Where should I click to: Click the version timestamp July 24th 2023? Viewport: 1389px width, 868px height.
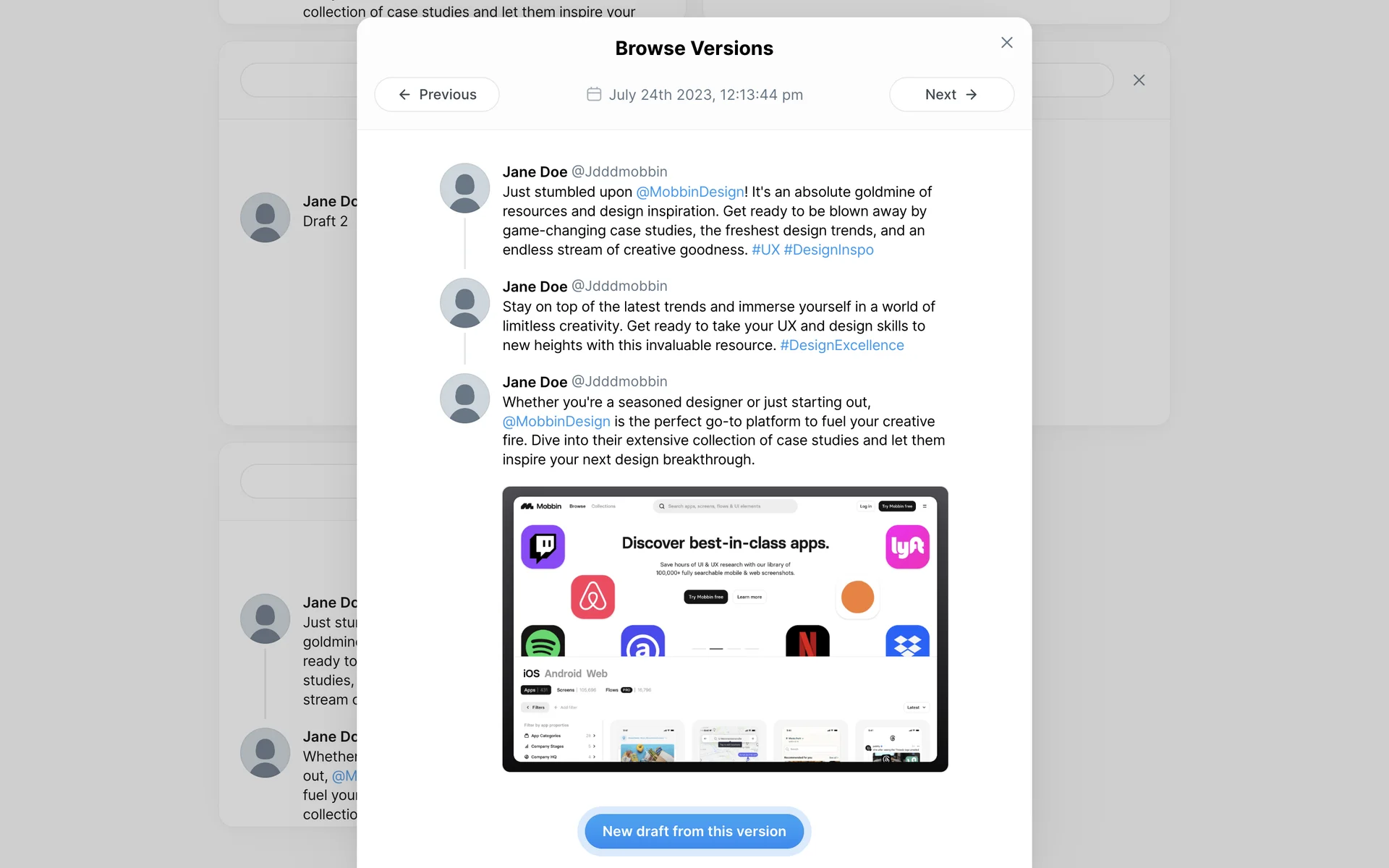pyautogui.click(x=705, y=95)
